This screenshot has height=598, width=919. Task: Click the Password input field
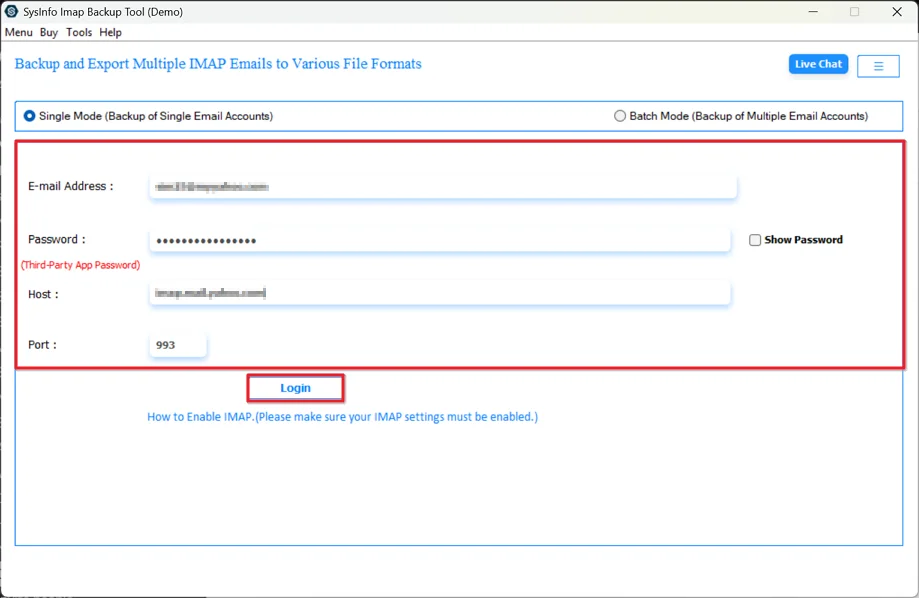point(440,241)
